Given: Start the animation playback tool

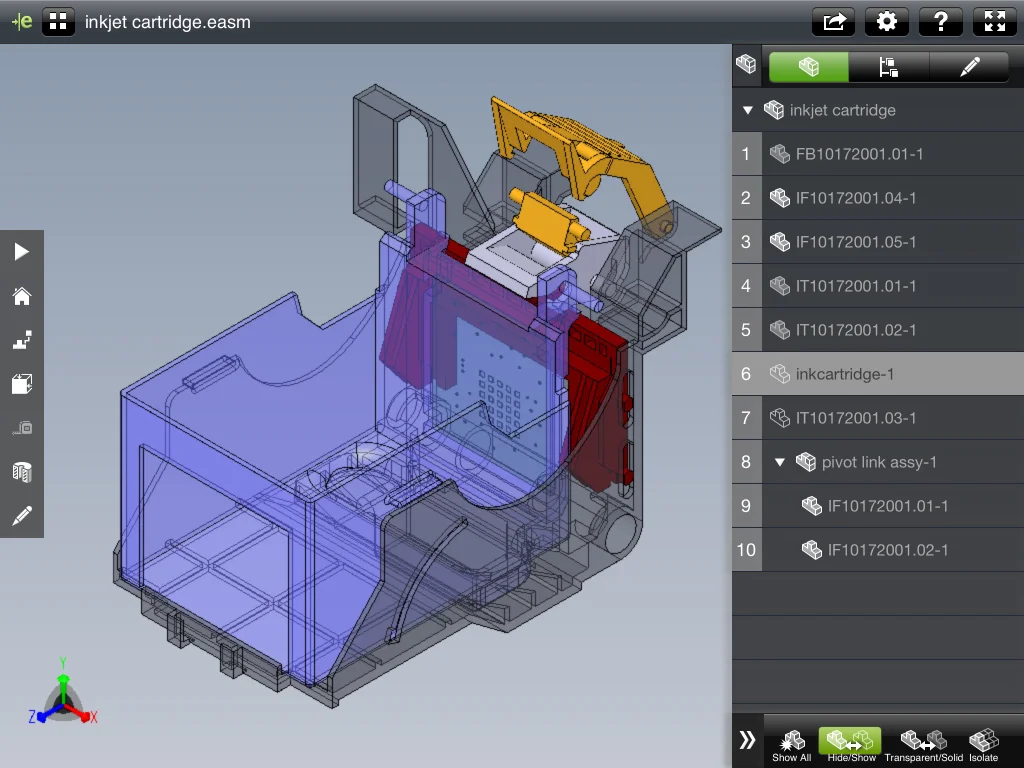Looking at the screenshot, I should click(x=22, y=251).
